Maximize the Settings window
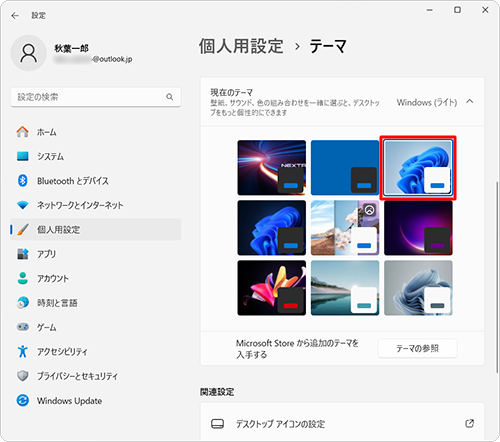This screenshot has height=442, width=500. 457,10
